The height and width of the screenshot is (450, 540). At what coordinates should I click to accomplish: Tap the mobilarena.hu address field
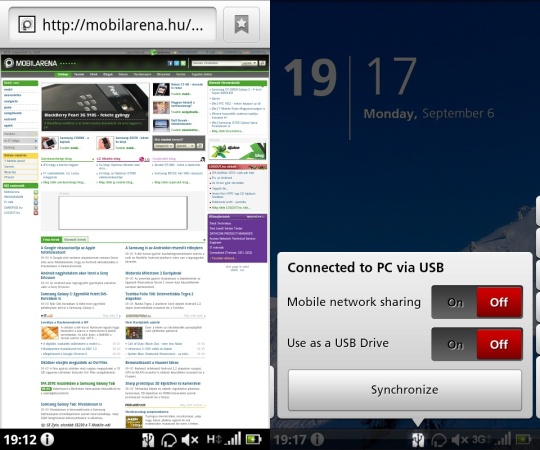[x=112, y=25]
